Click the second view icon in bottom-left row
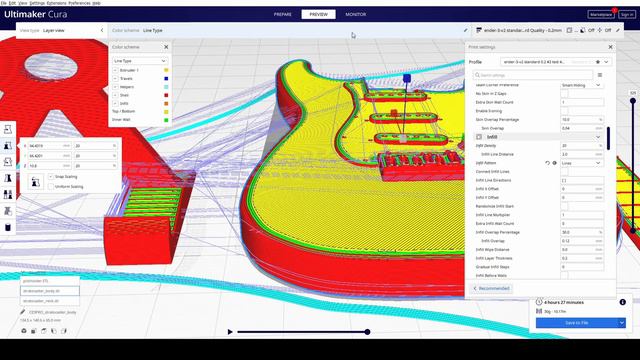 click(34, 331)
